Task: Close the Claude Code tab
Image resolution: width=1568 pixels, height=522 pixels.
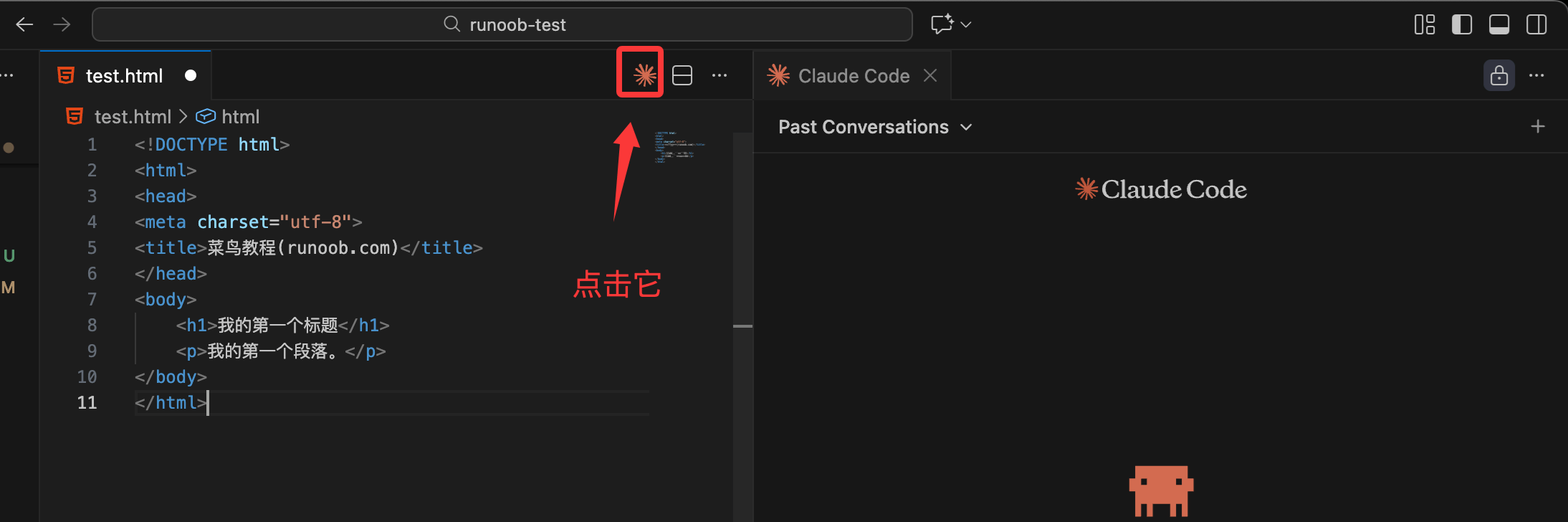Action: pos(930,75)
